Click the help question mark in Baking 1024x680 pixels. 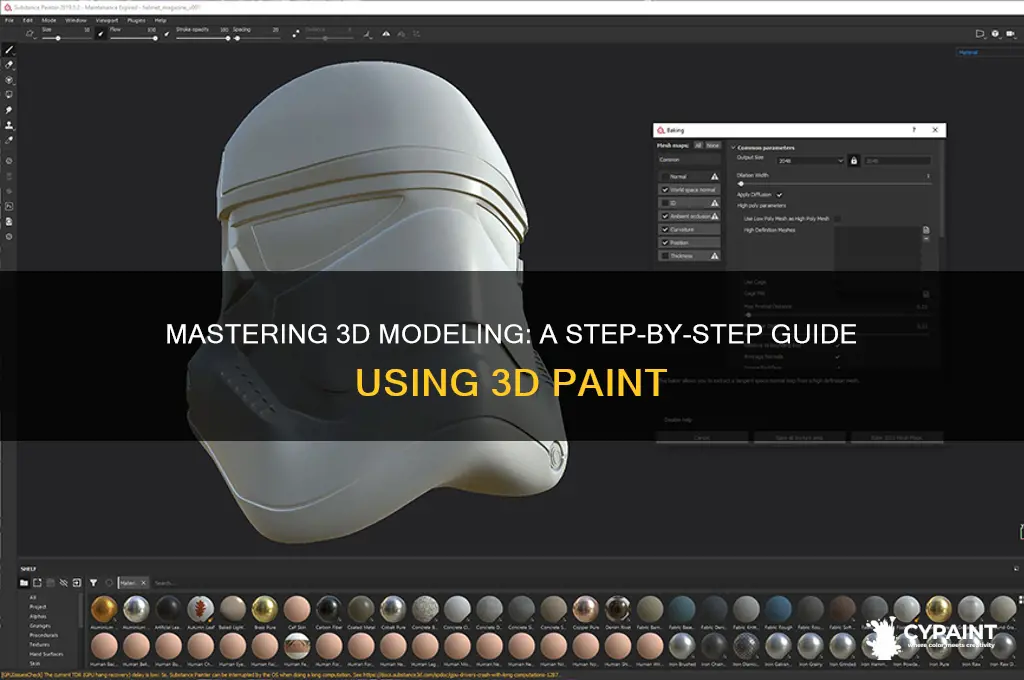tap(914, 130)
